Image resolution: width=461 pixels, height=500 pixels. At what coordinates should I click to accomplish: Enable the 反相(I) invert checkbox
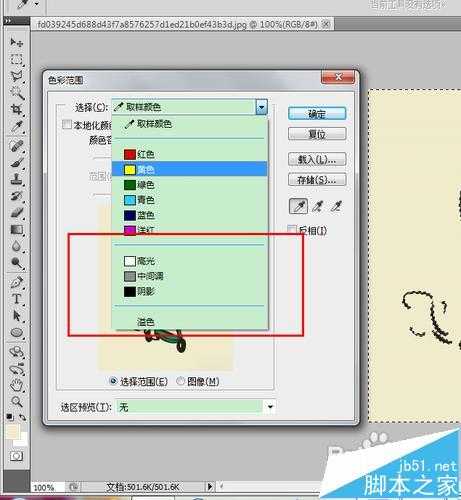tap(292, 229)
